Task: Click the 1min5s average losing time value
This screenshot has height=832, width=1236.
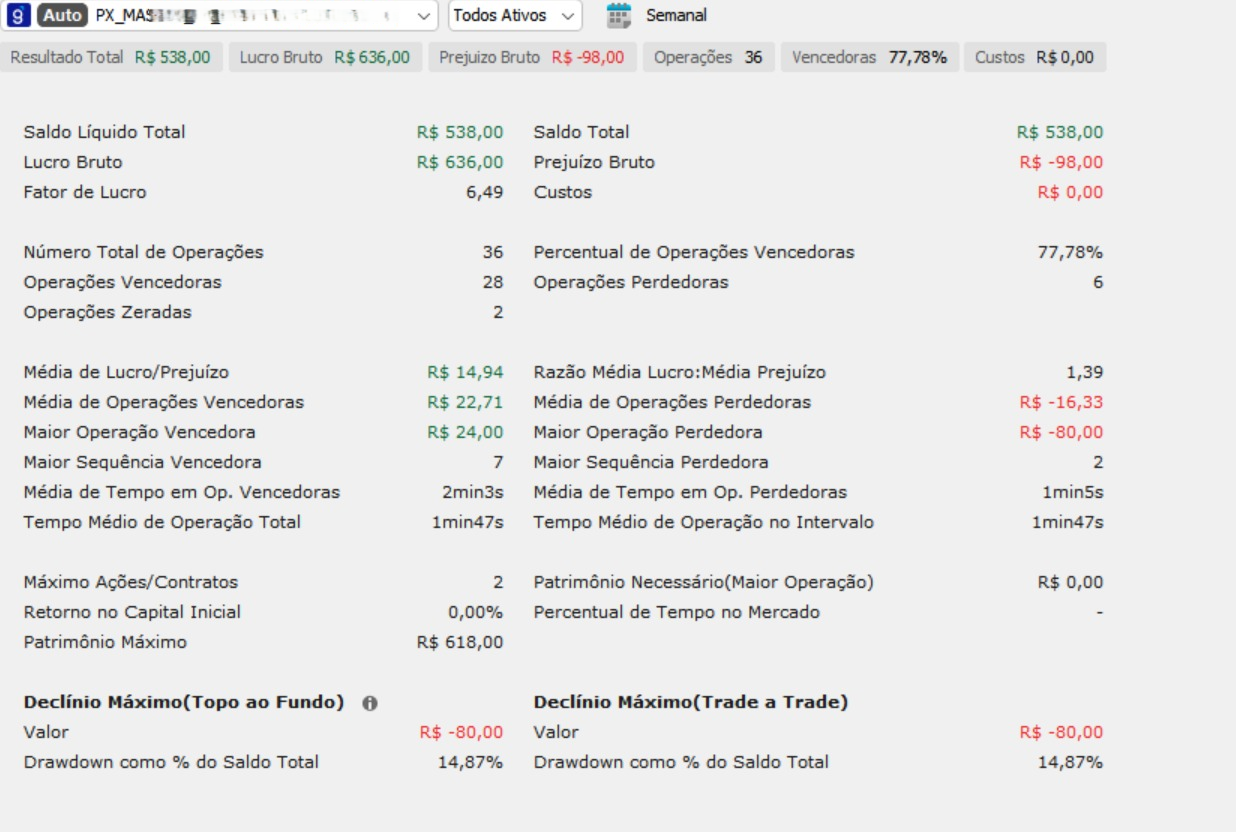Action: 1073,492
